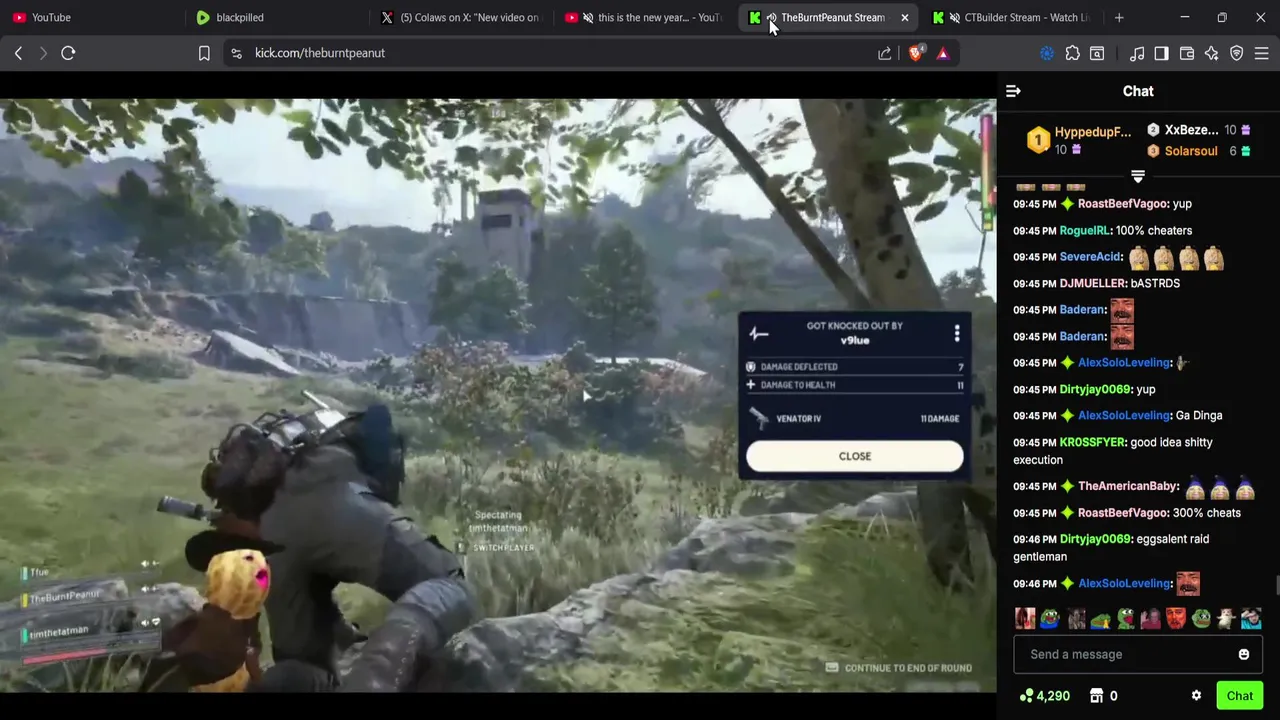Close TheBurntPeanut Stream tab
The height and width of the screenshot is (720, 1280).
[x=905, y=17]
